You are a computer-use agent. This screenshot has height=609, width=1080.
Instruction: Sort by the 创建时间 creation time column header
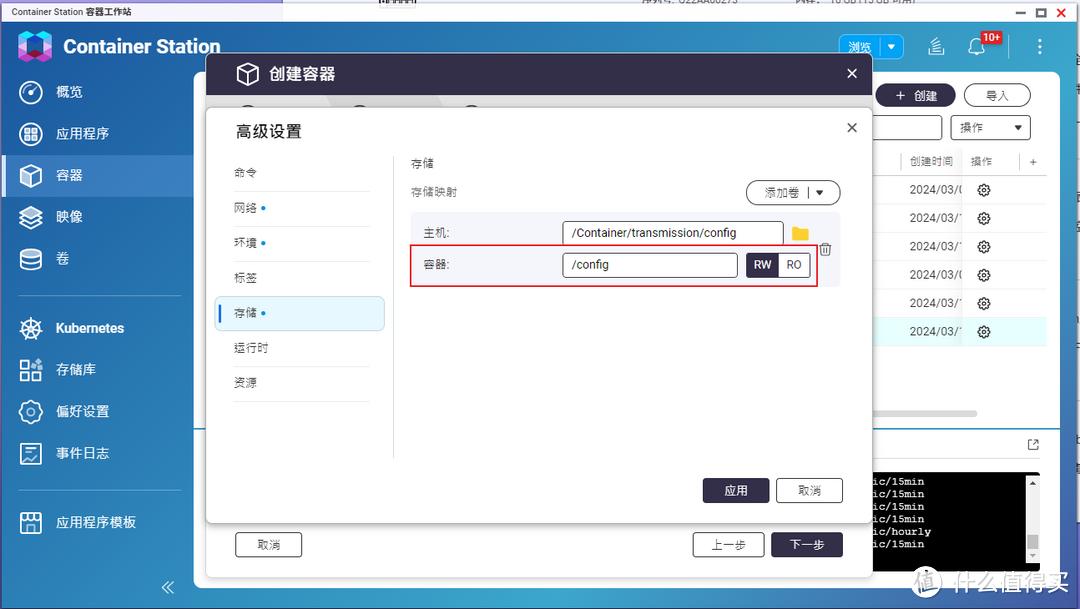[931, 162]
